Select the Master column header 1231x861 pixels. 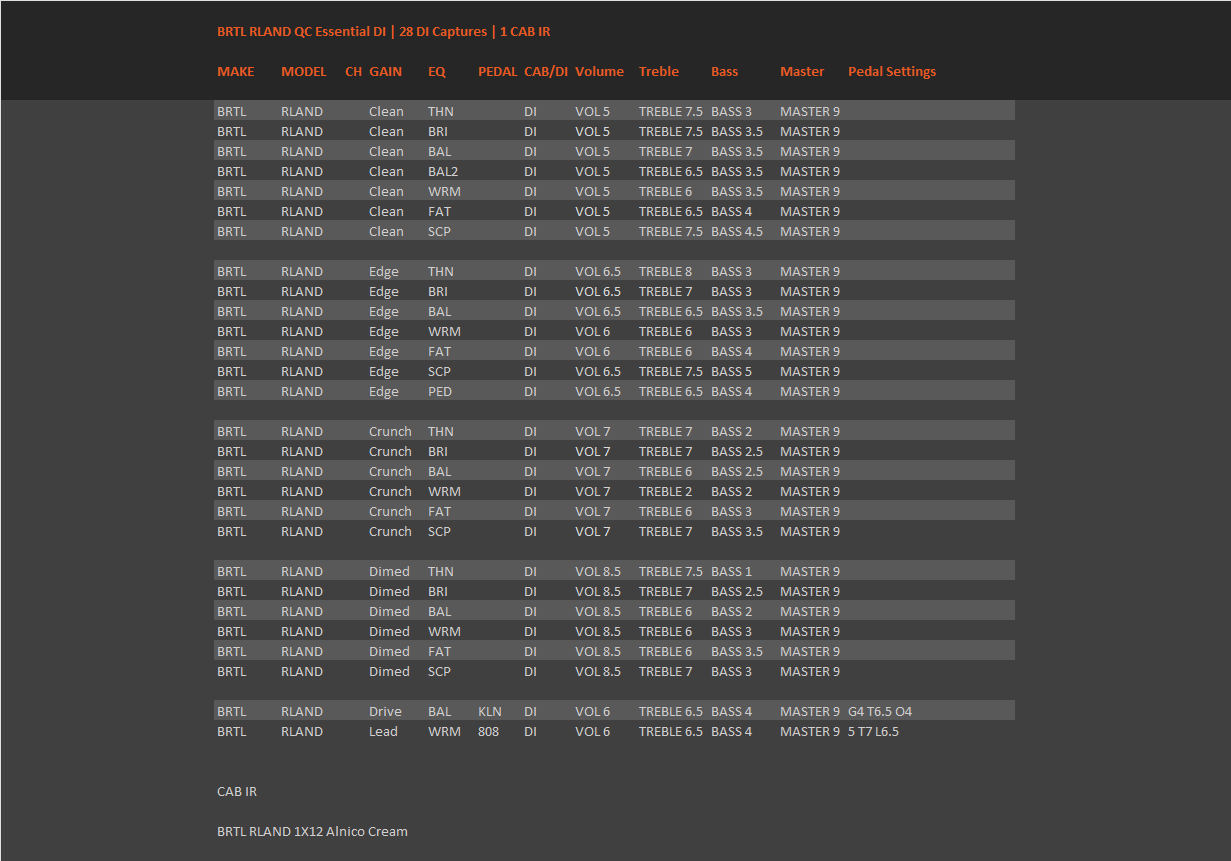(x=802, y=71)
